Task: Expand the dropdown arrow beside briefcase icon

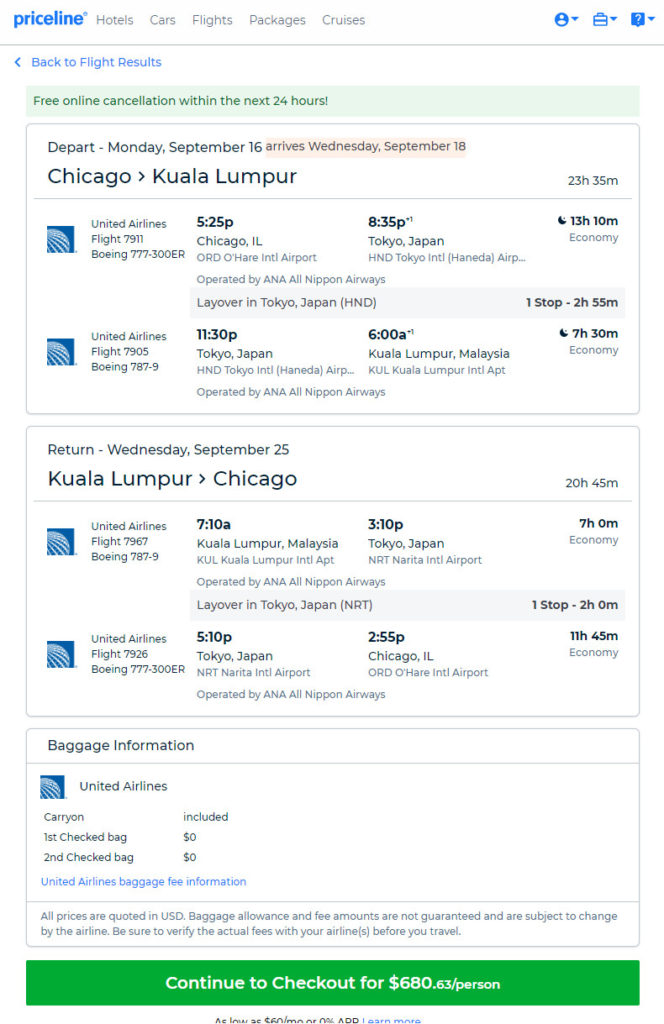Action: pyautogui.click(x=613, y=19)
